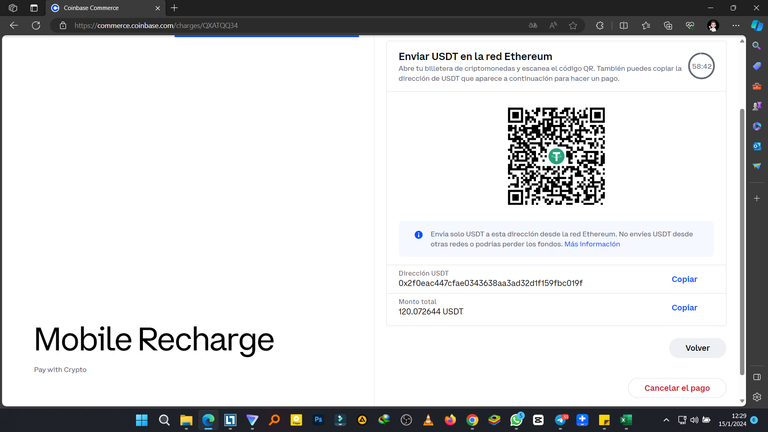Screen dimensions: 768x432
Task: Click the scrollbar up arrow
Action: pyautogui.click(x=742, y=41)
